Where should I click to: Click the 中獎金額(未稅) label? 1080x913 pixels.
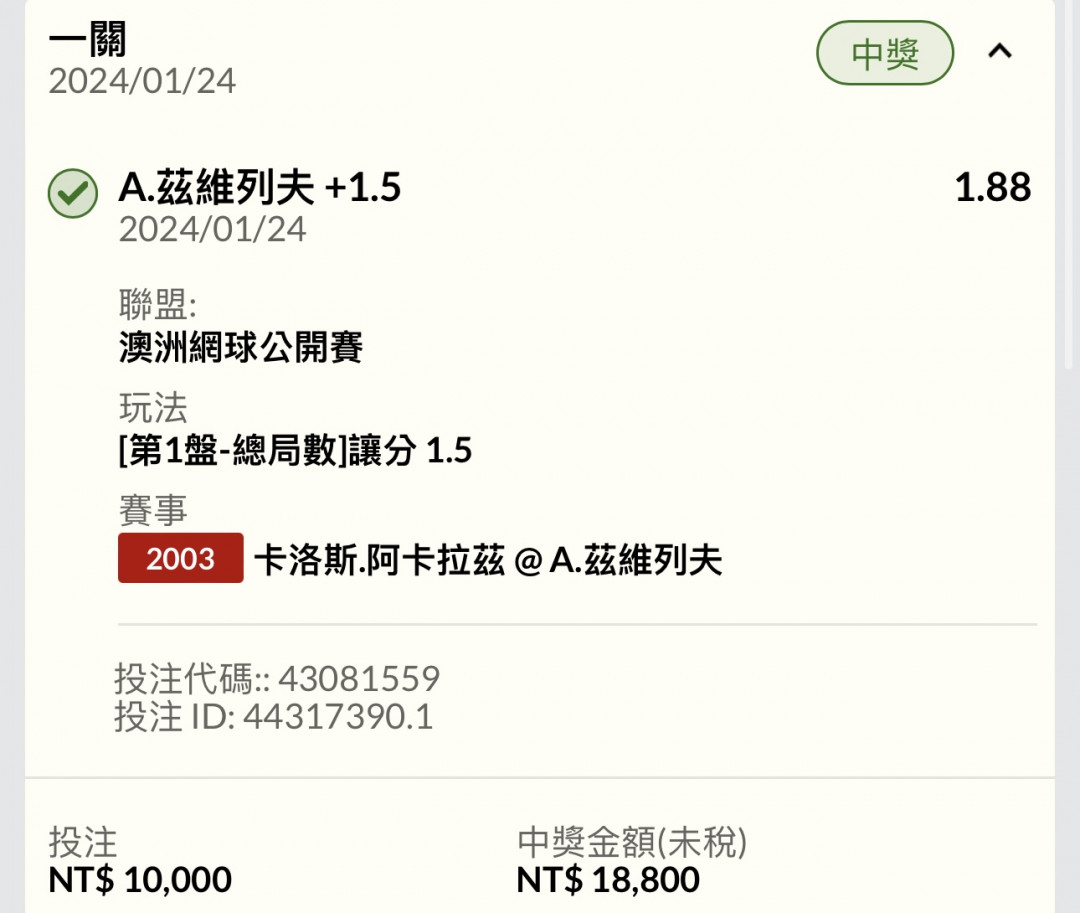[632, 842]
